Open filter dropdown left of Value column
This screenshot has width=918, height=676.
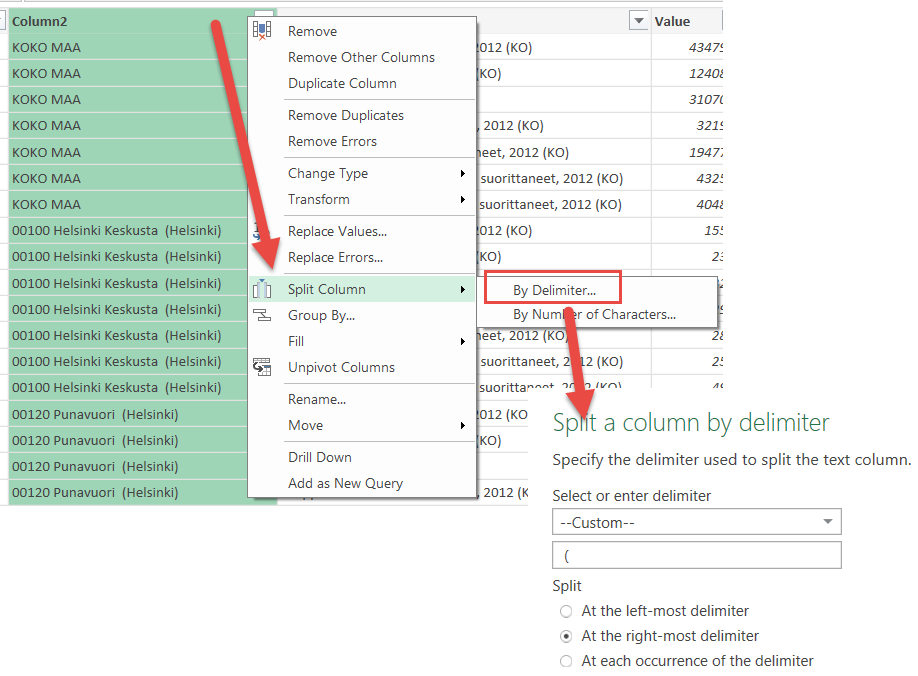pyautogui.click(x=638, y=21)
